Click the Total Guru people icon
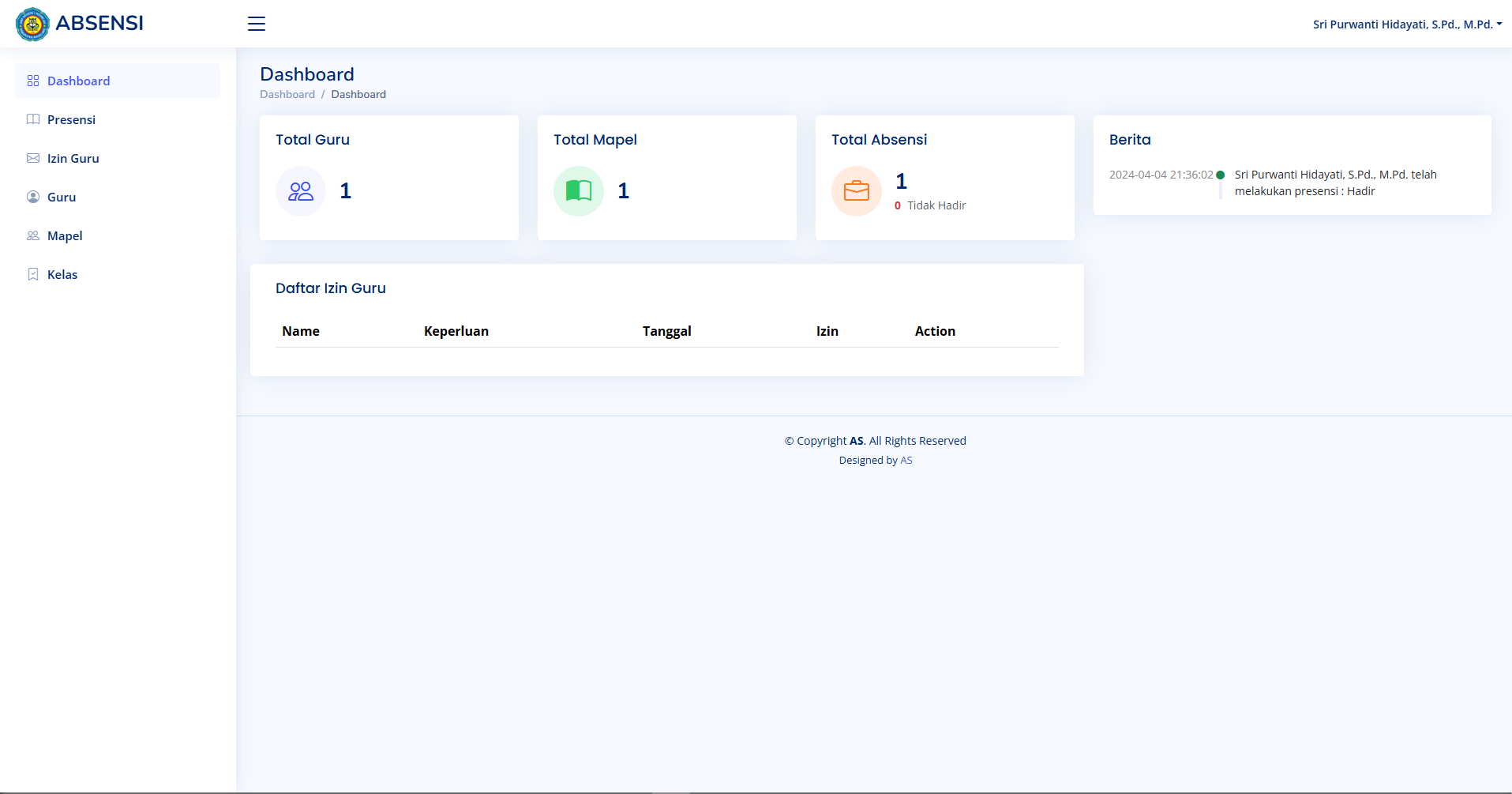The height and width of the screenshot is (794, 1512). tap(301, 191)
